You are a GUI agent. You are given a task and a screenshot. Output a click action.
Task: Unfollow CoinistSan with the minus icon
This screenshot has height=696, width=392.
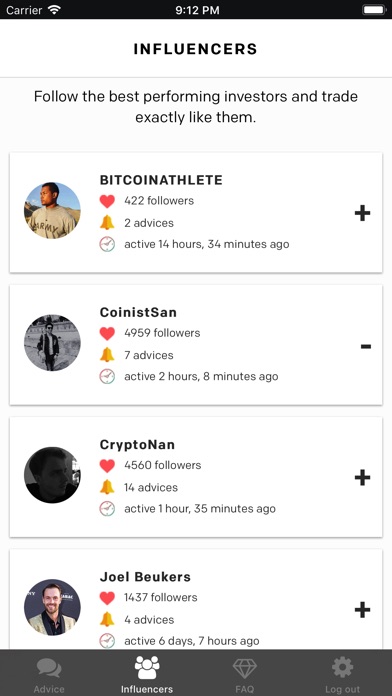pyautogui.click(x=366, y=346)
